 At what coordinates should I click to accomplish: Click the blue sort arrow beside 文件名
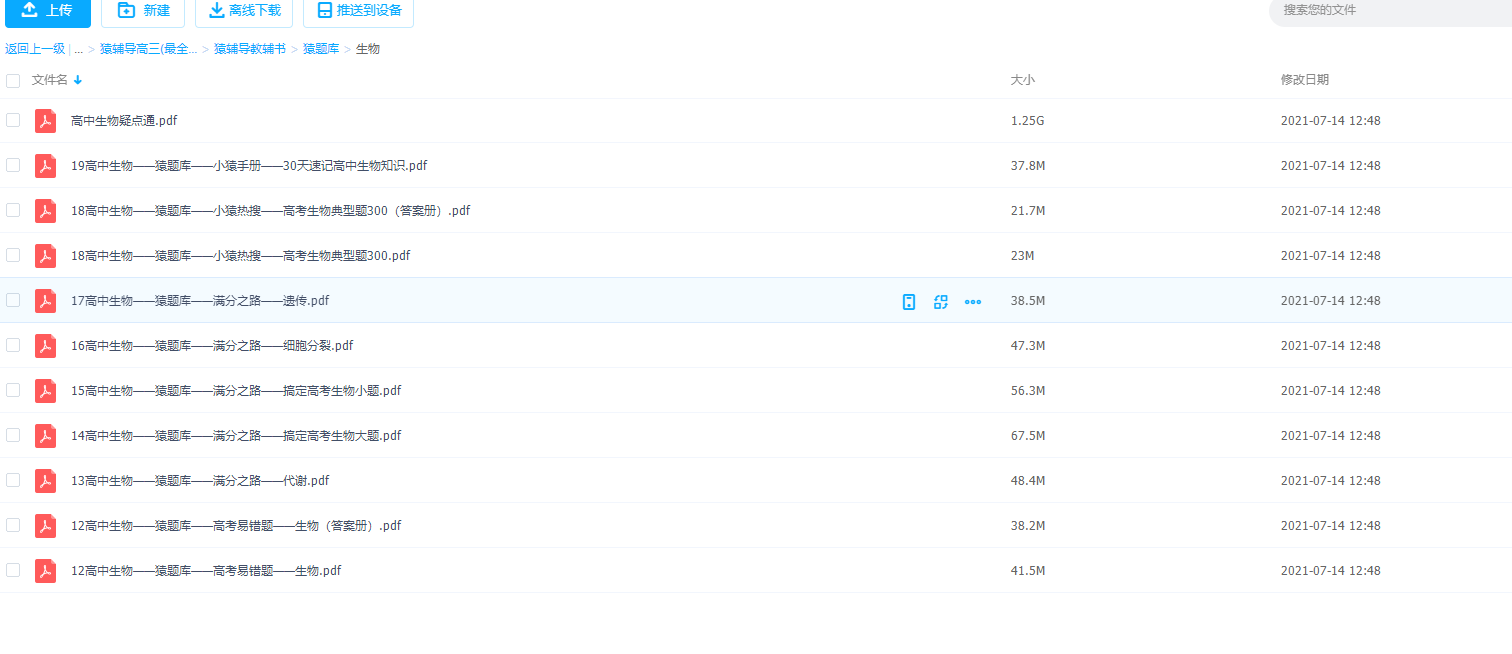coord(78,80)
